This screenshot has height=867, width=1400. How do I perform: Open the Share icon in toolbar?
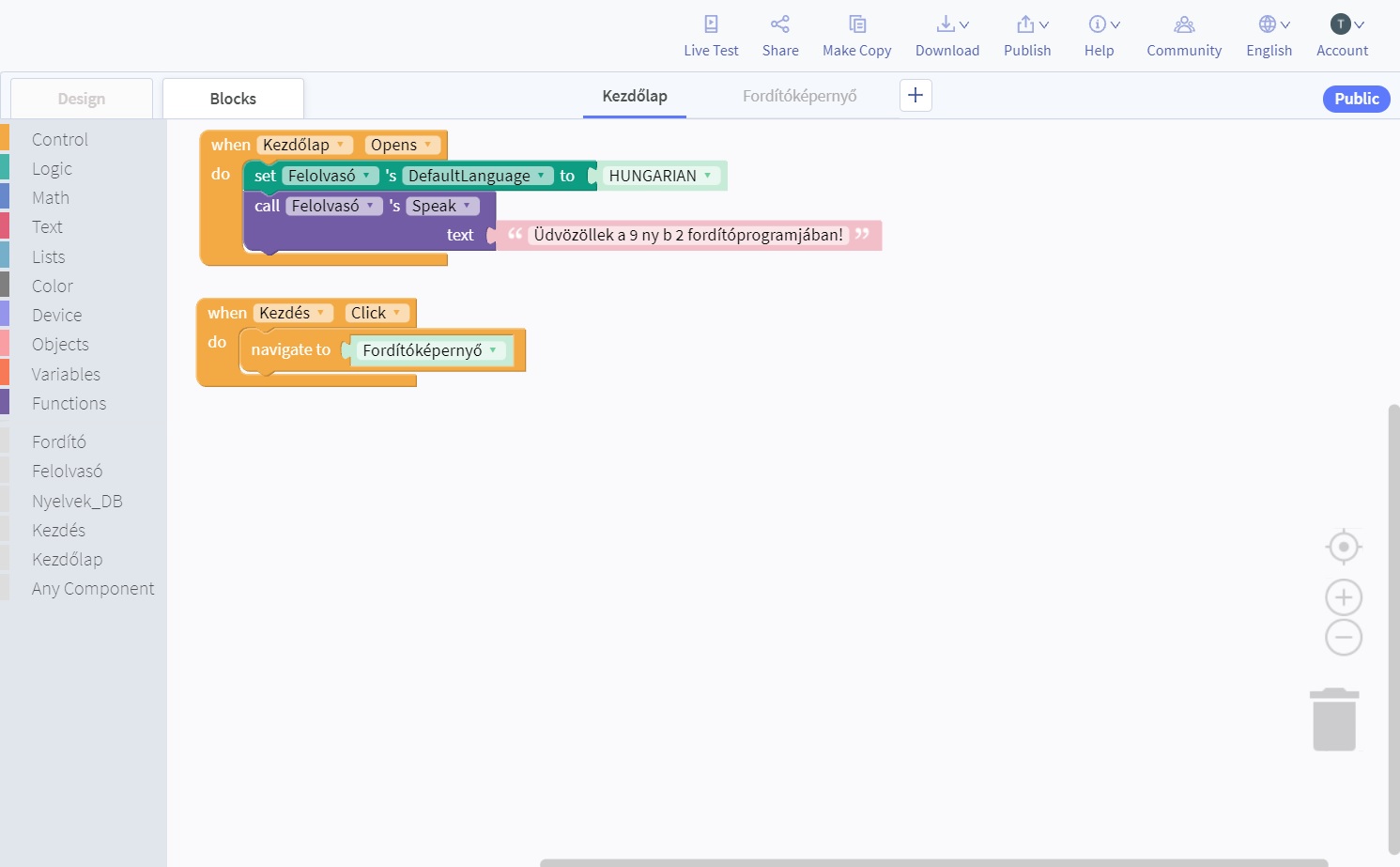779,24
